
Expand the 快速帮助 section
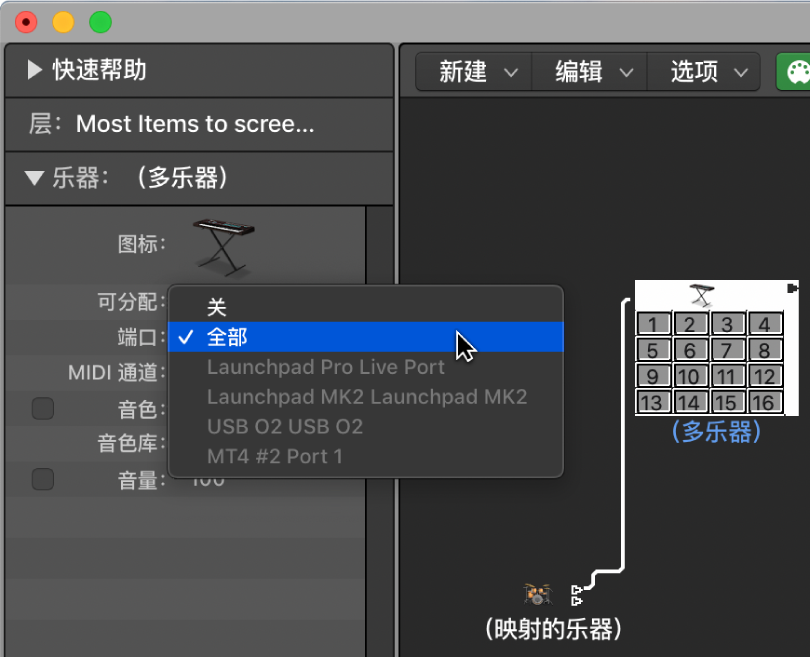tap(31, 70)
